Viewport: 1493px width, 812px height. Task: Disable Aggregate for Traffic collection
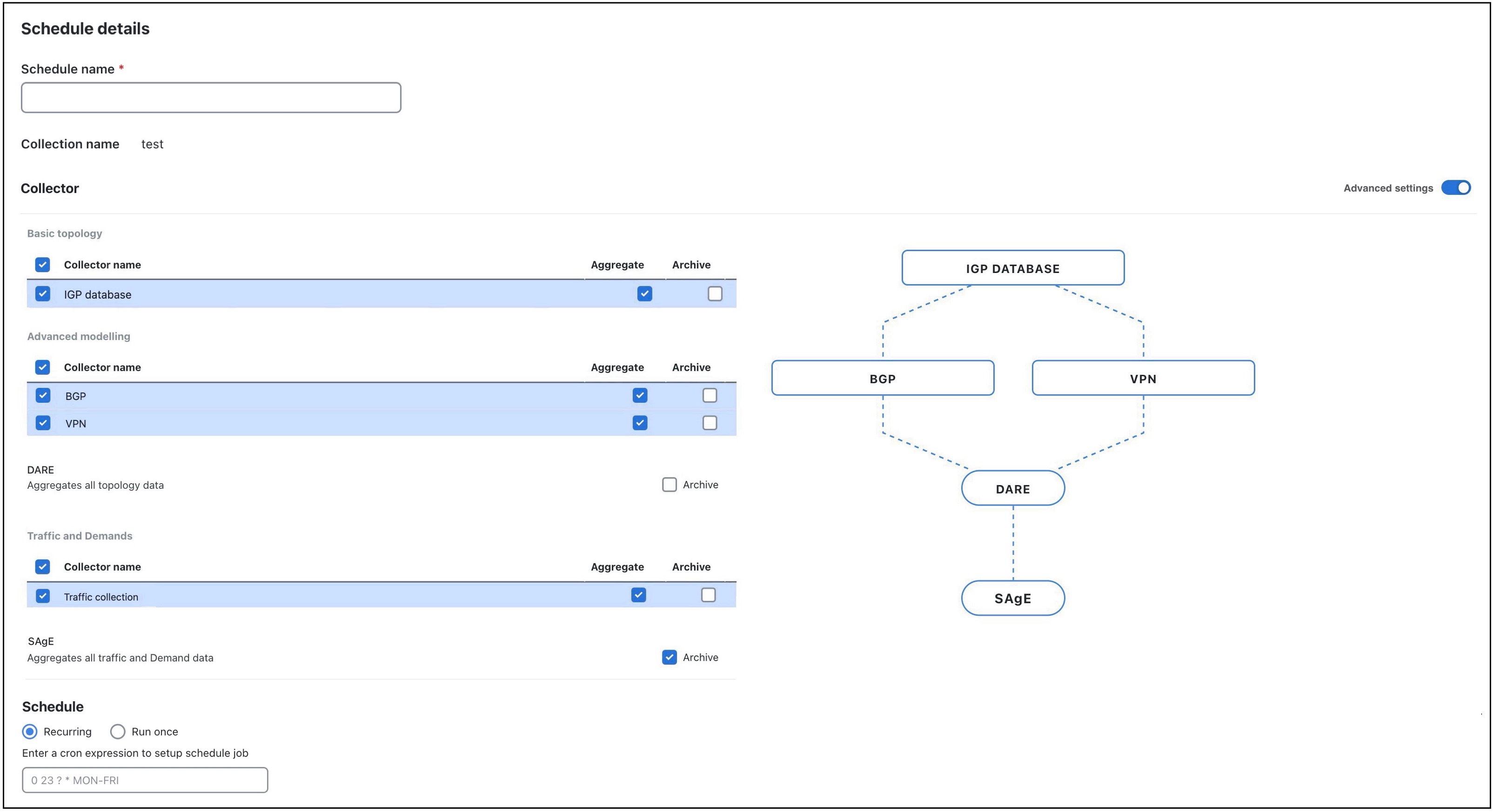click(639, 595)
